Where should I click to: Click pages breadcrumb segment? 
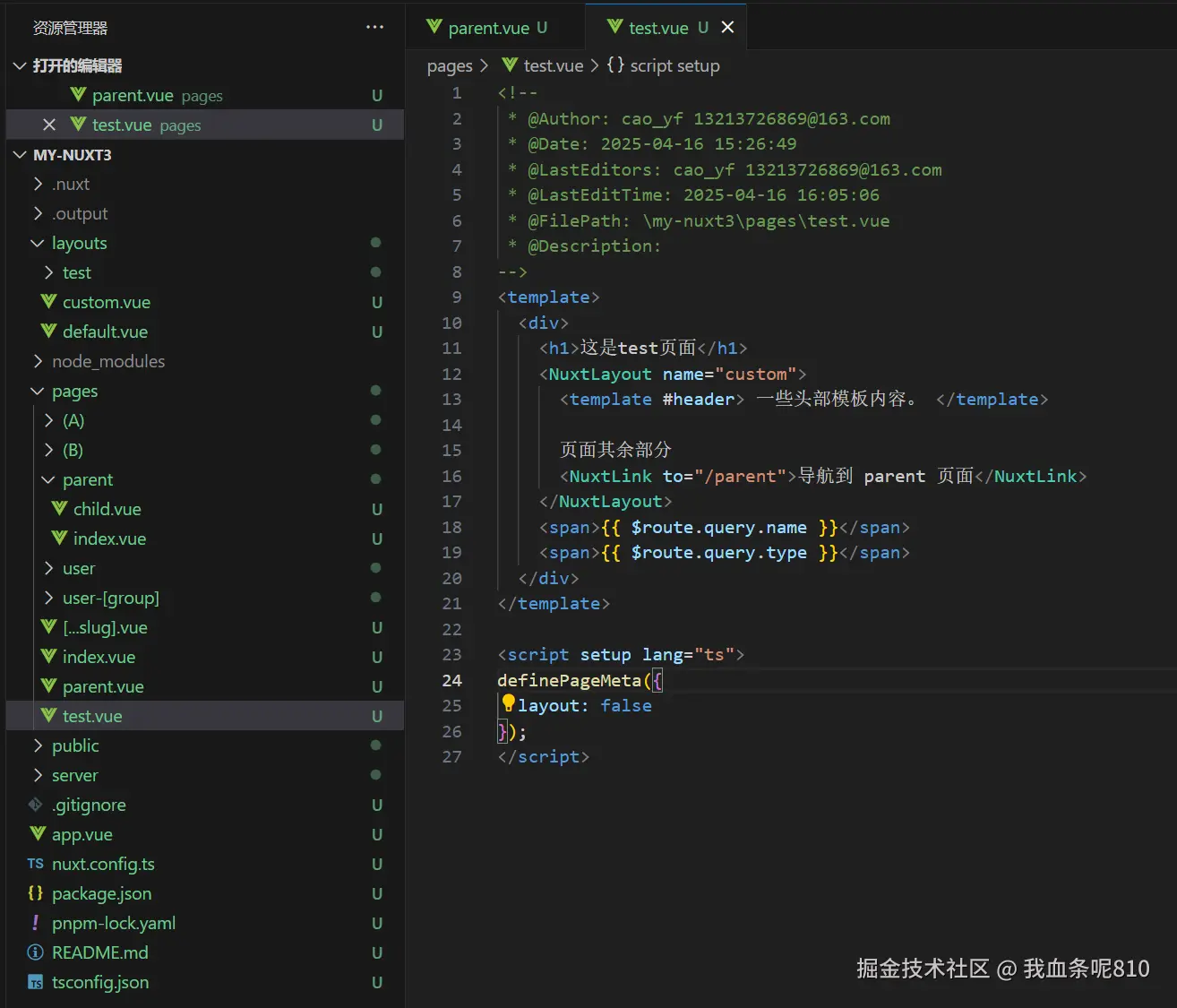[450, 65]
